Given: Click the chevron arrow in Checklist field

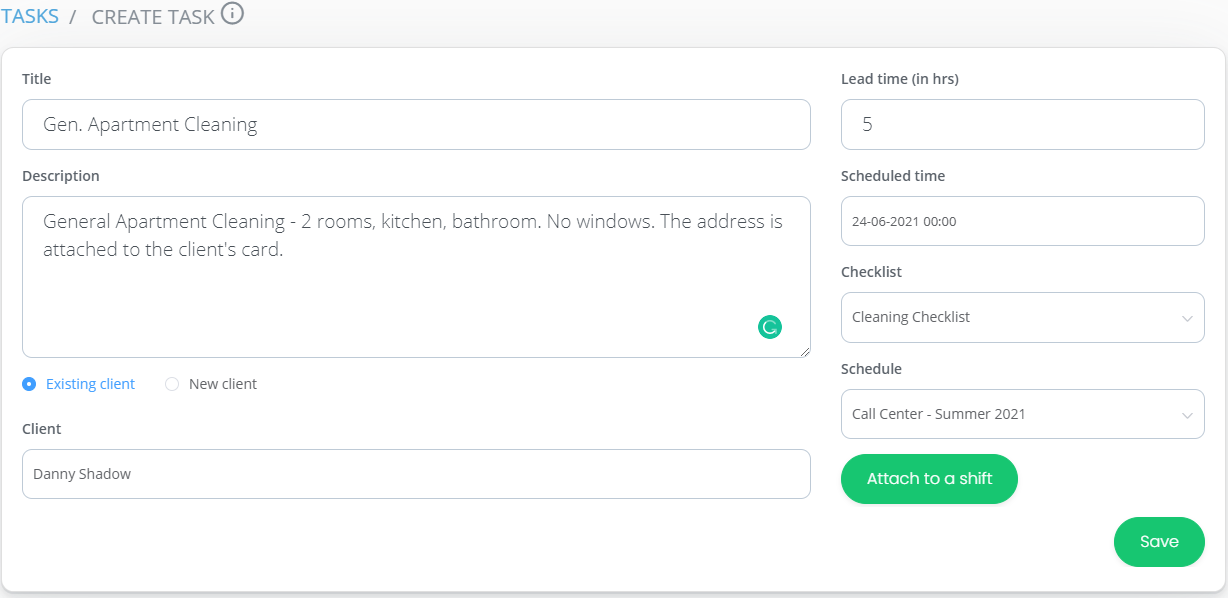Looking at the screenshot, I should (1187, 318).
